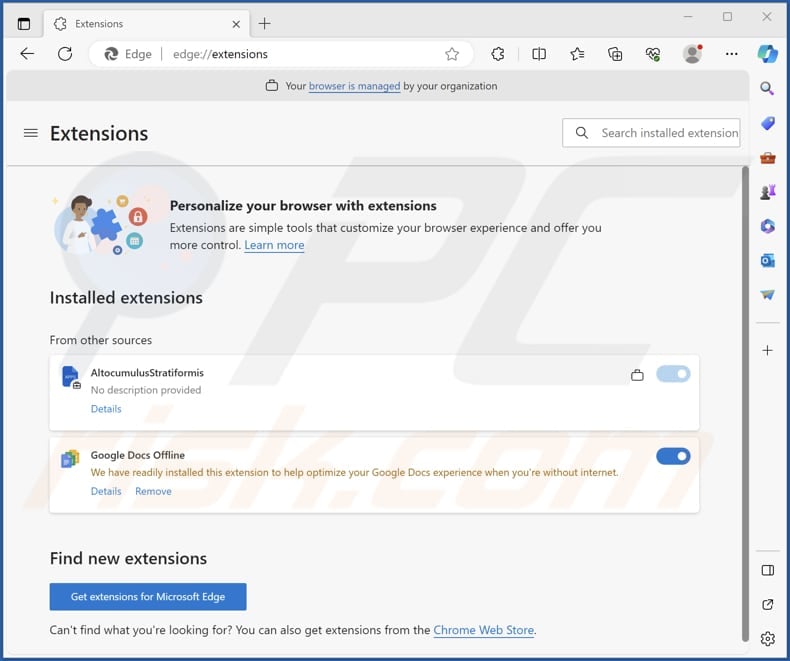Click the page vertical scrollbar

pyautogui.click(x=745, y=403)
